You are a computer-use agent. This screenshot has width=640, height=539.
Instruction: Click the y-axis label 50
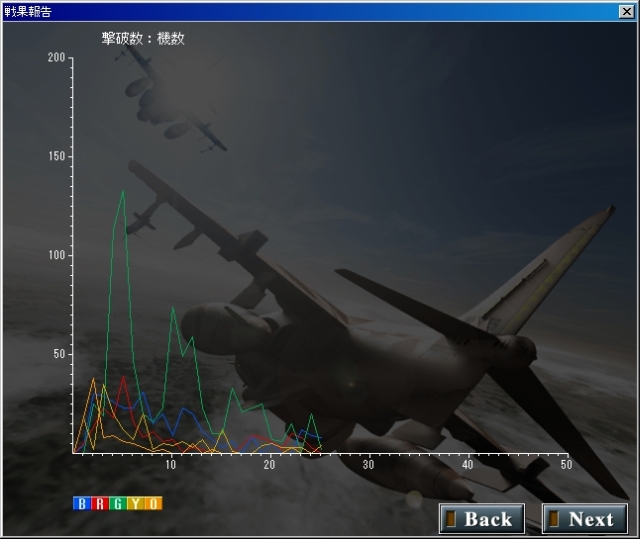pyautogui.click(x=60, y=354)
